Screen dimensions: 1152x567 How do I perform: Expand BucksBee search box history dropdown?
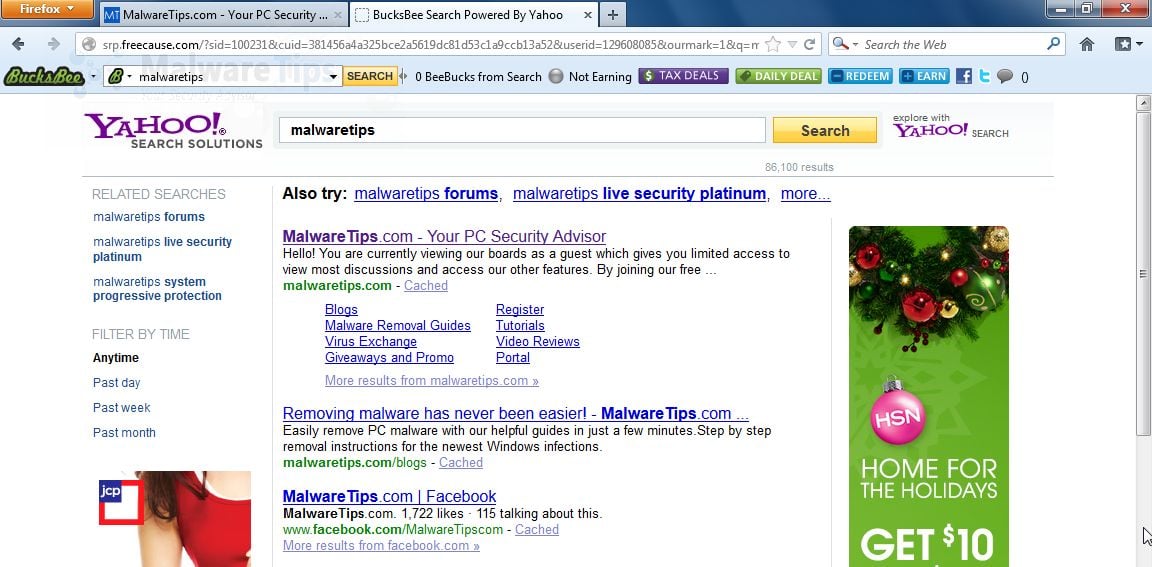tap(333, 76)
